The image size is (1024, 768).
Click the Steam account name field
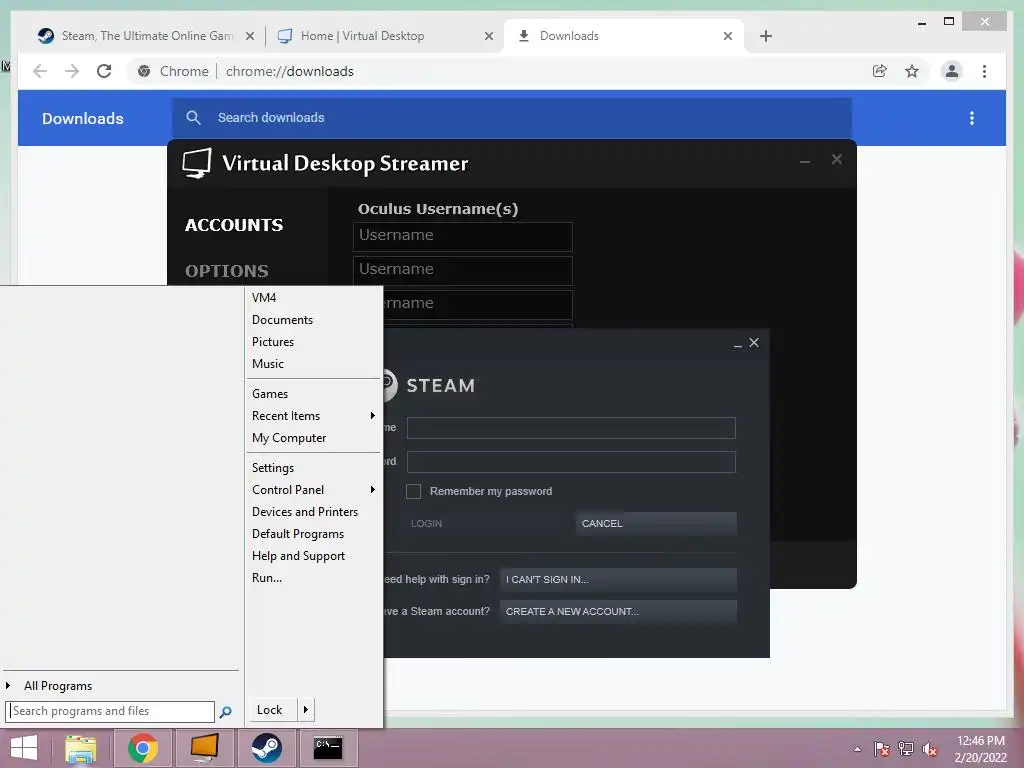pyautogui.click(x=571, y=428)
